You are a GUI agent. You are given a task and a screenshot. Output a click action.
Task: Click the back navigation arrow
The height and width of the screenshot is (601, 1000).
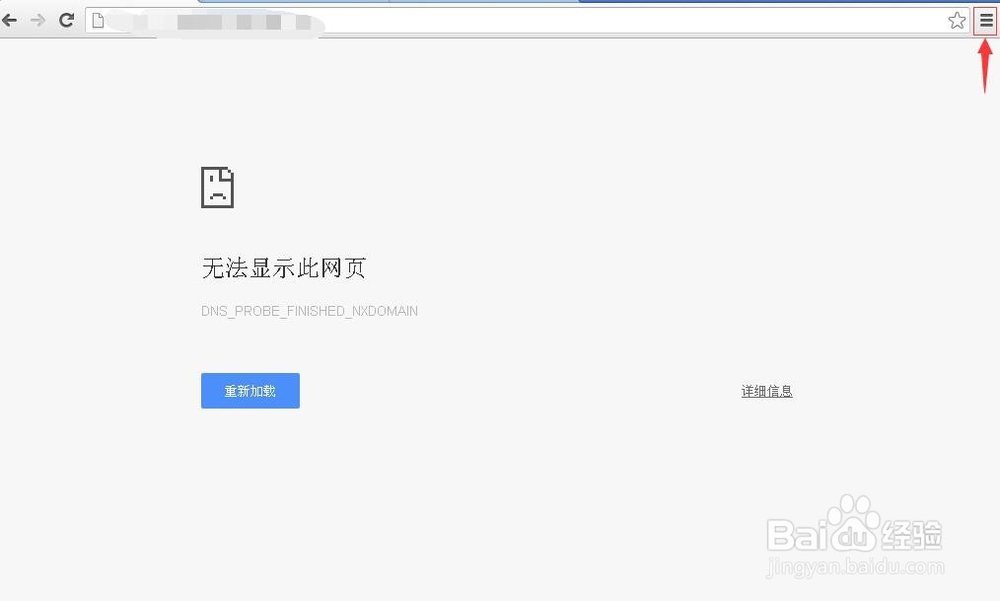coord(12,19)
